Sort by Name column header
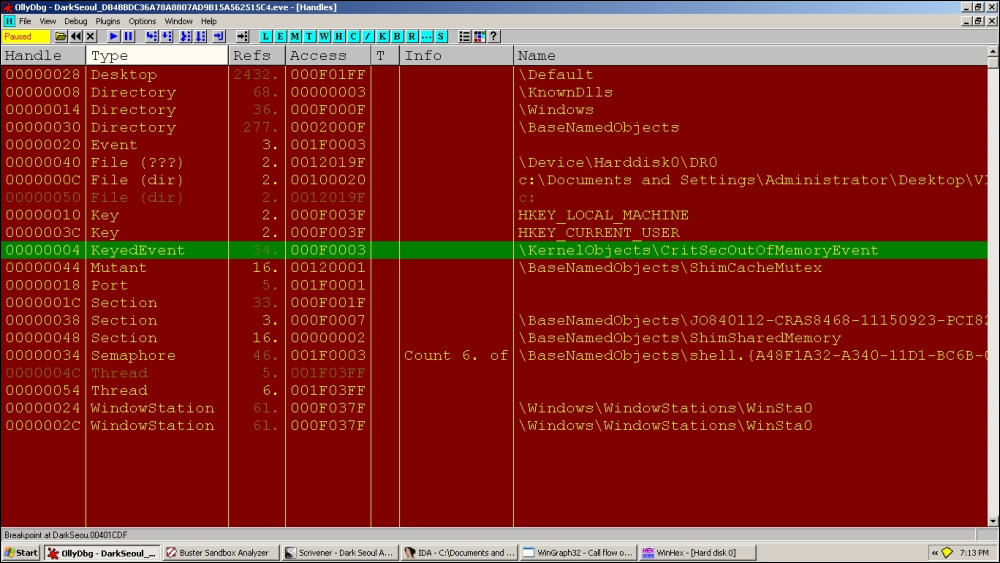 pos(751,55)
